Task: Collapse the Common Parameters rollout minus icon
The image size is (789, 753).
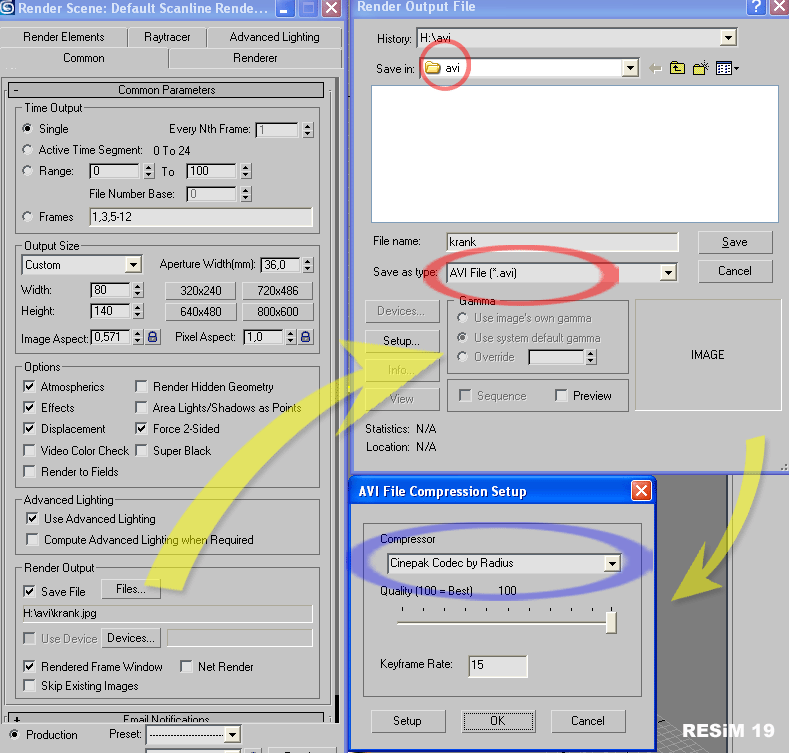Action: click(x=16, y=90)
